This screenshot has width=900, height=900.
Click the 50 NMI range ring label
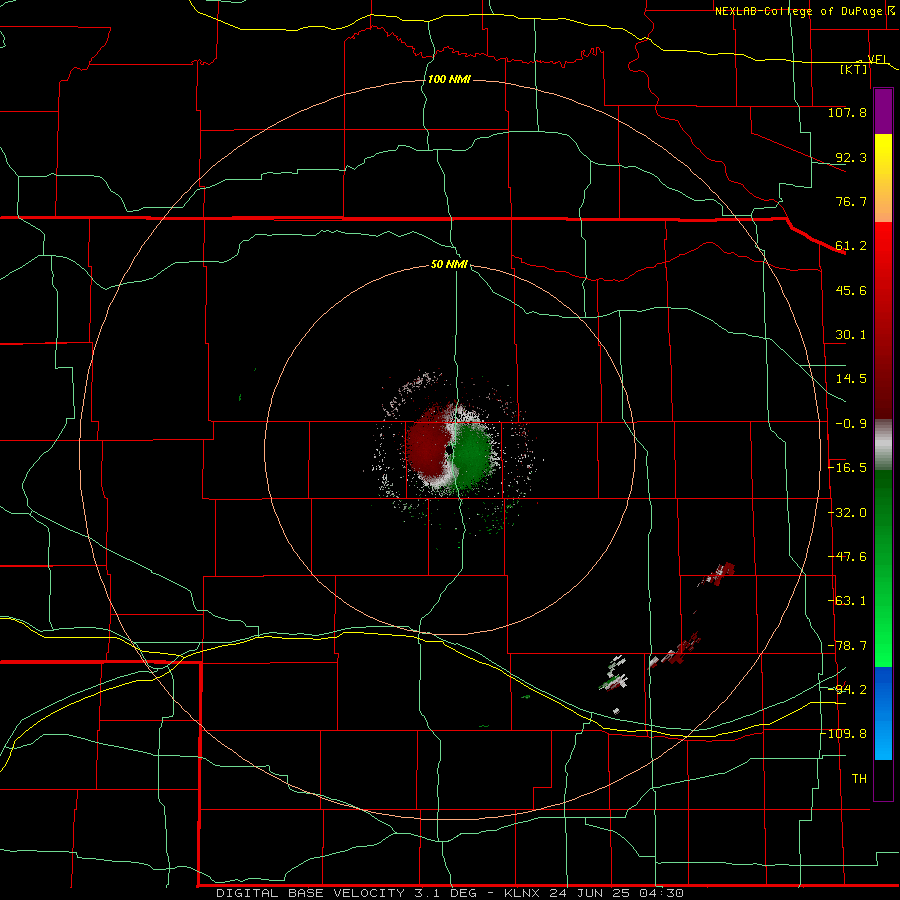click(449, 265)
